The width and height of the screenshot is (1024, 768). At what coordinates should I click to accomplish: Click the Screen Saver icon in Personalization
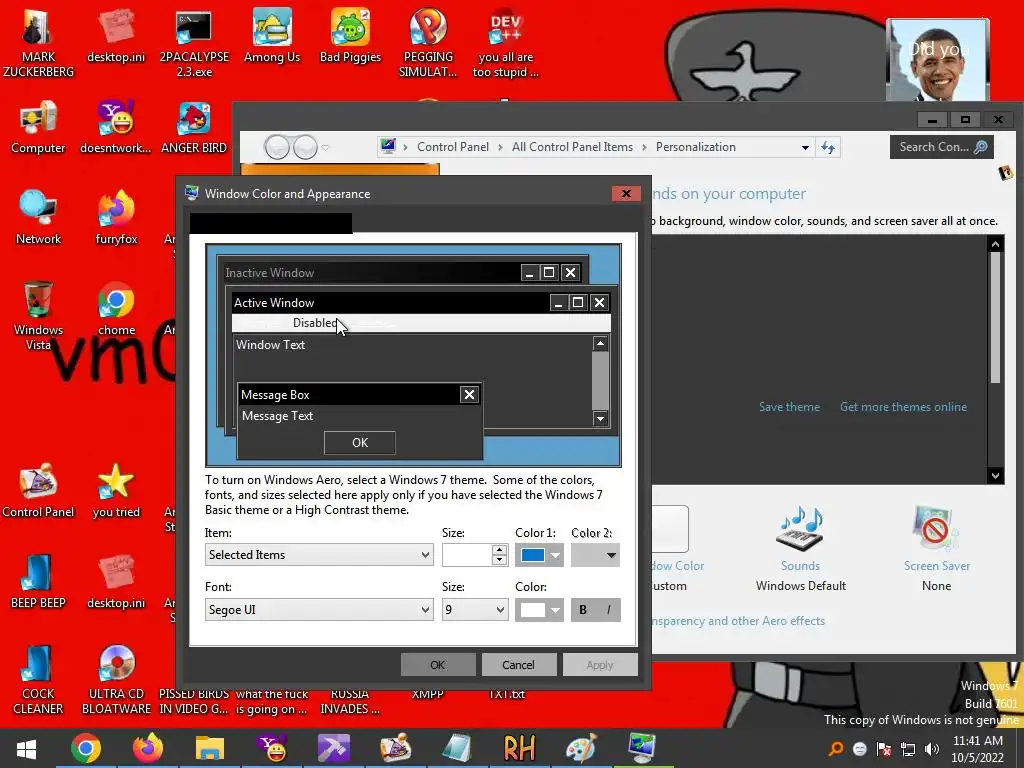(x=936, y=528)
